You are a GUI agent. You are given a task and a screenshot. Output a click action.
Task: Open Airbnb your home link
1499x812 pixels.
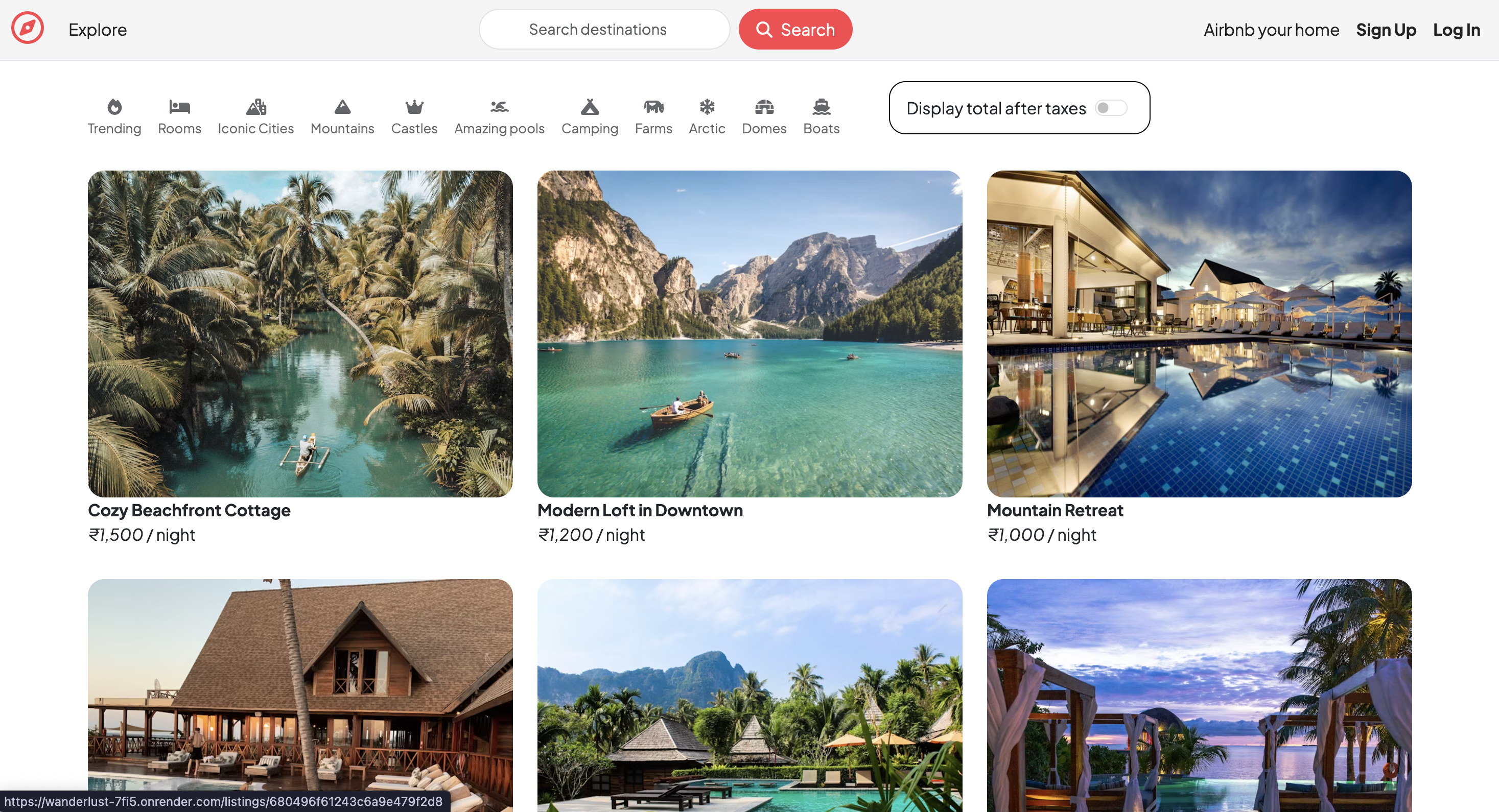[1271, 30]
